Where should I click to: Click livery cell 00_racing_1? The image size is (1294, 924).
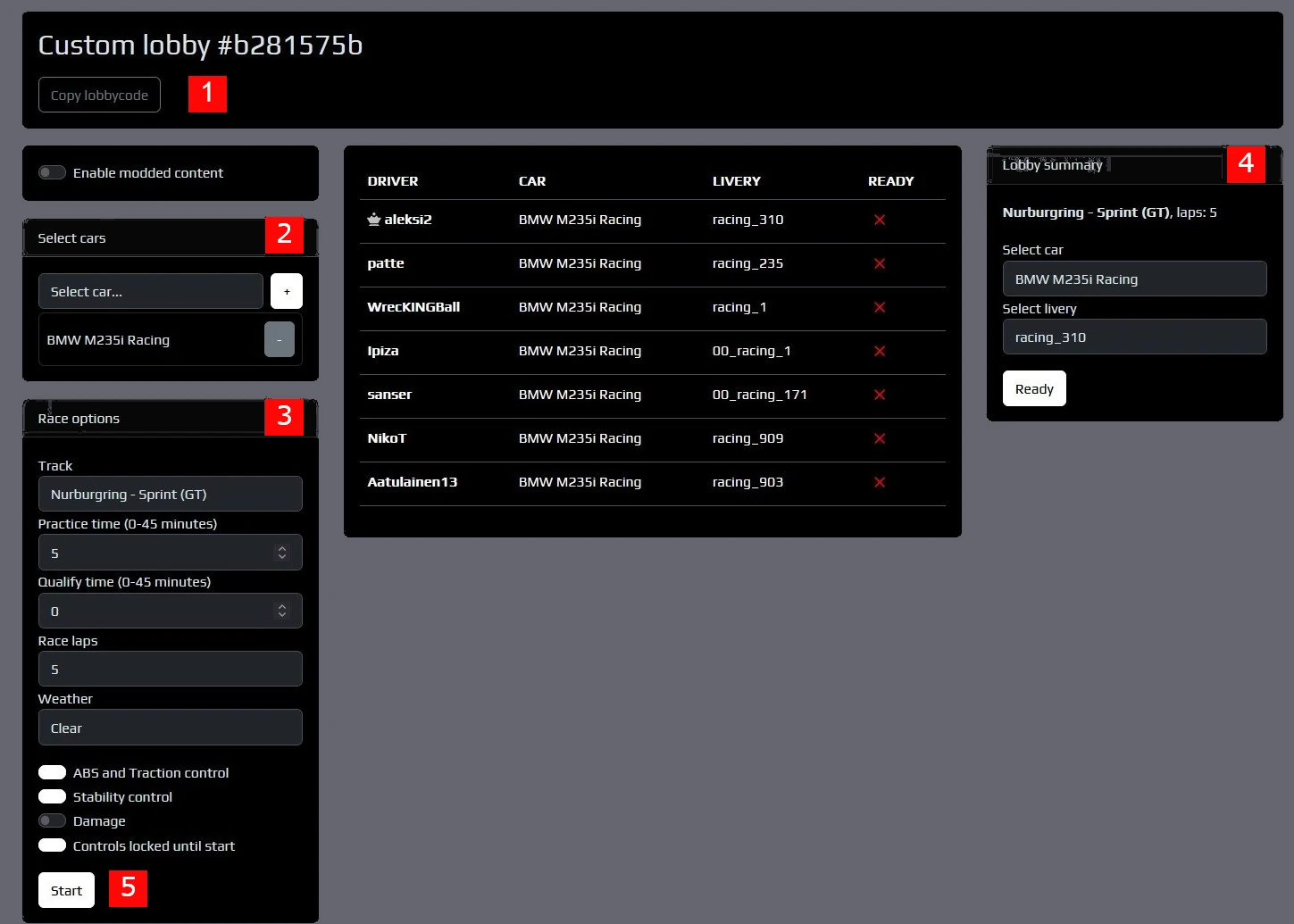tap(752, 351)
